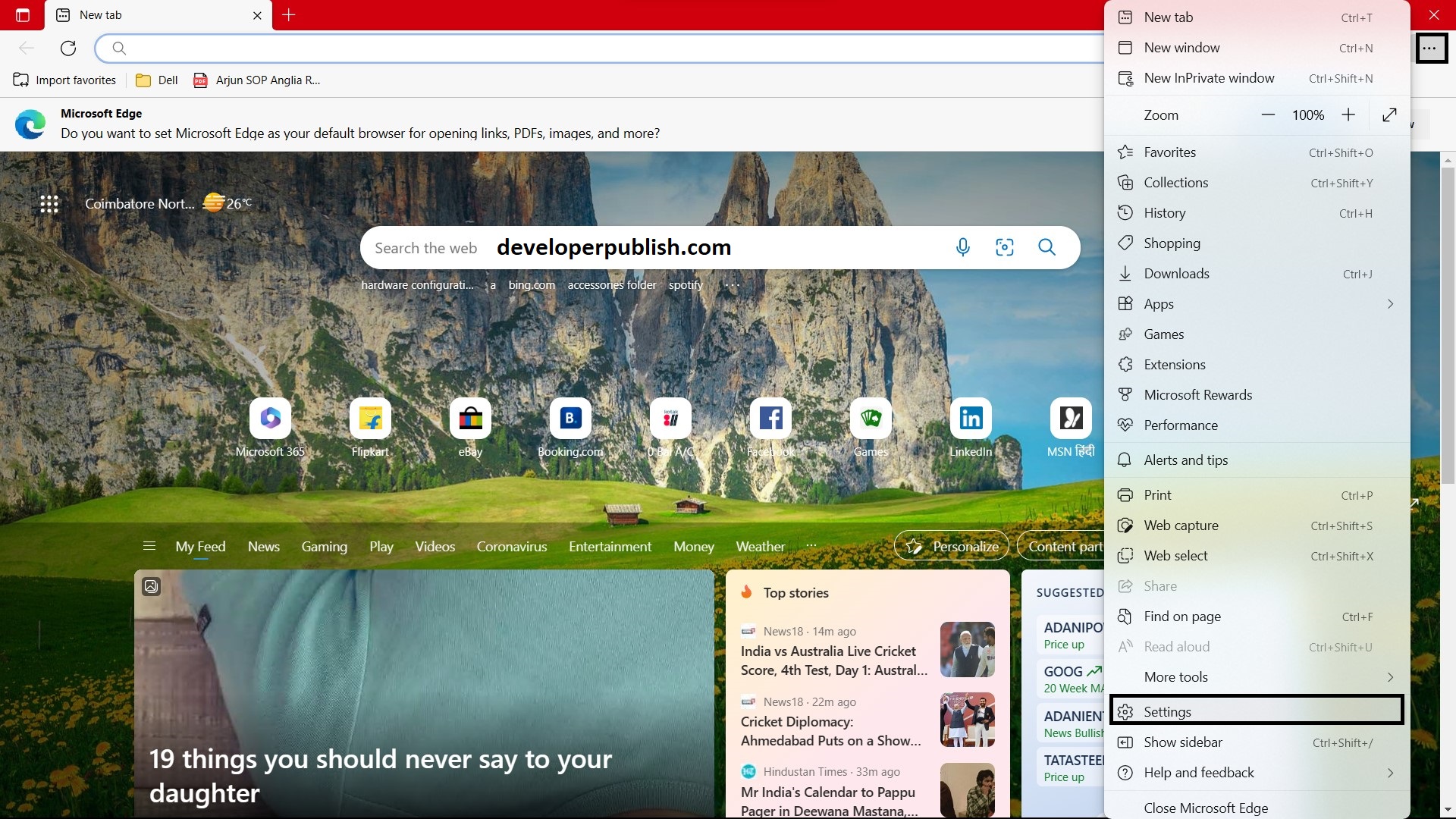Open Settings from the menu
Viewport: 1456px width, 819px height.
click(x=1168, y=711)
